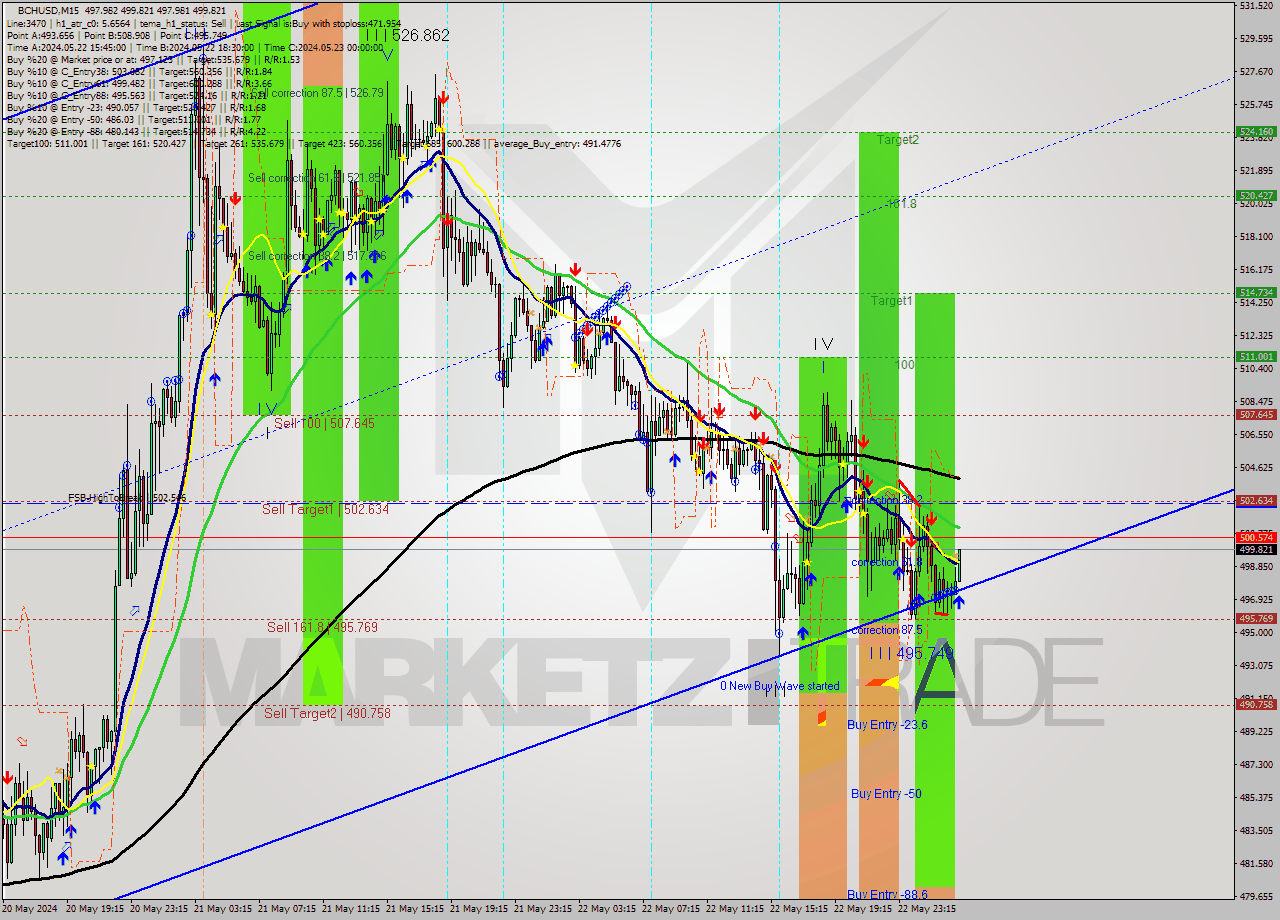Select the 'Buy Entry -50' label
The width and height of the screenshot is (1280, 920).
click(886, 793)
